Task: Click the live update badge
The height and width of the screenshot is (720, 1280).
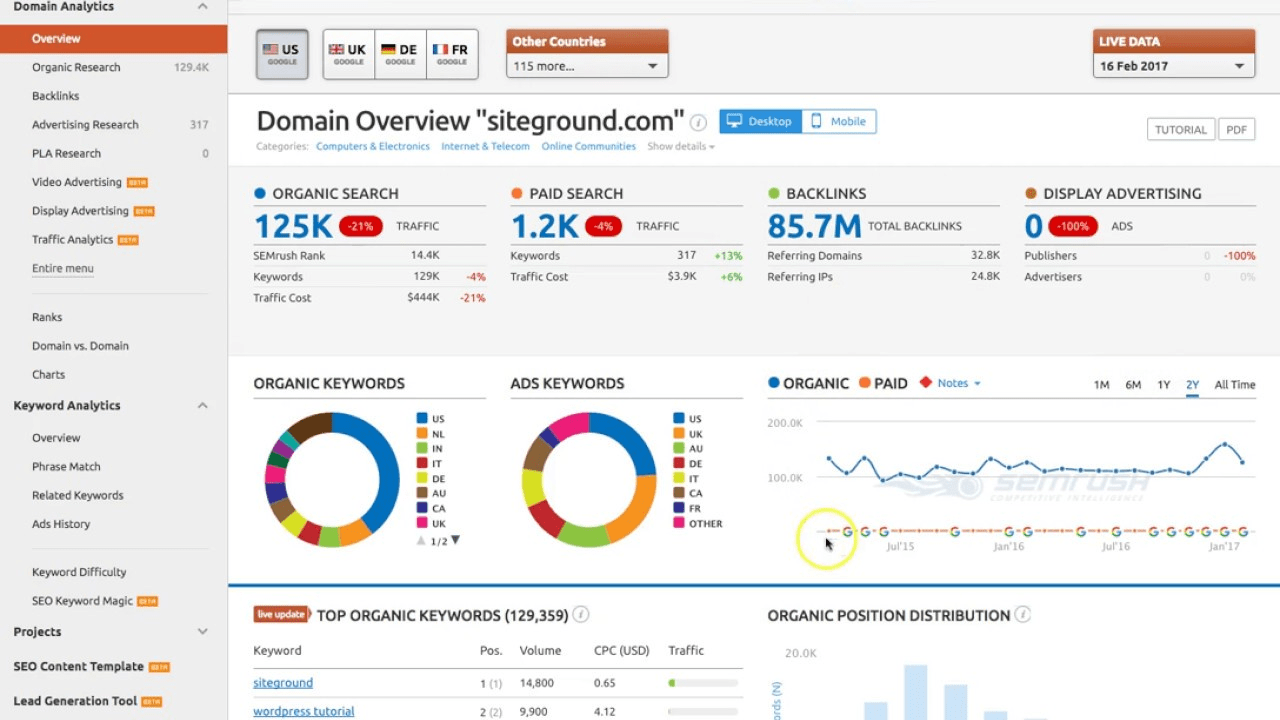Action: pos(281,614)
